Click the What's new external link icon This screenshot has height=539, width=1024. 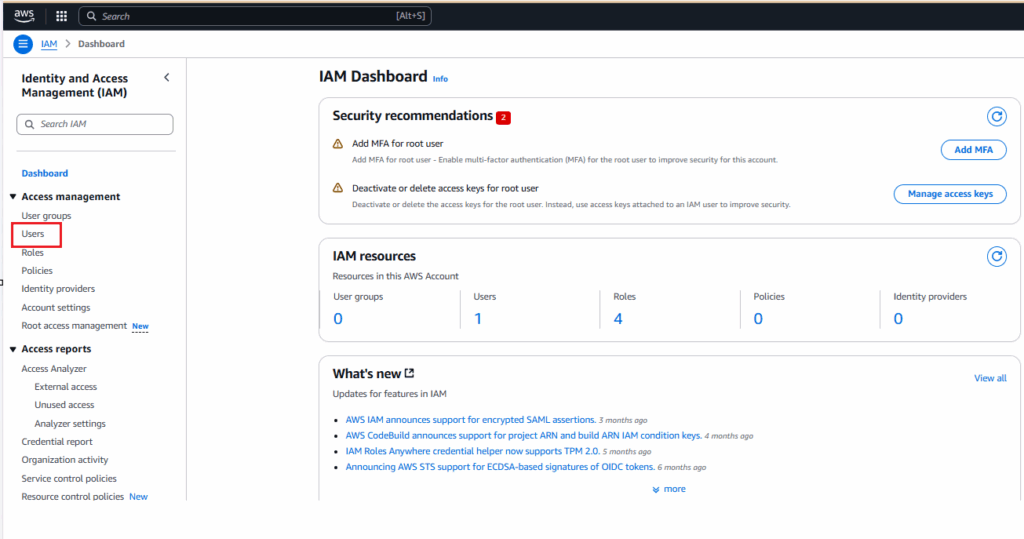click(409, 373)
